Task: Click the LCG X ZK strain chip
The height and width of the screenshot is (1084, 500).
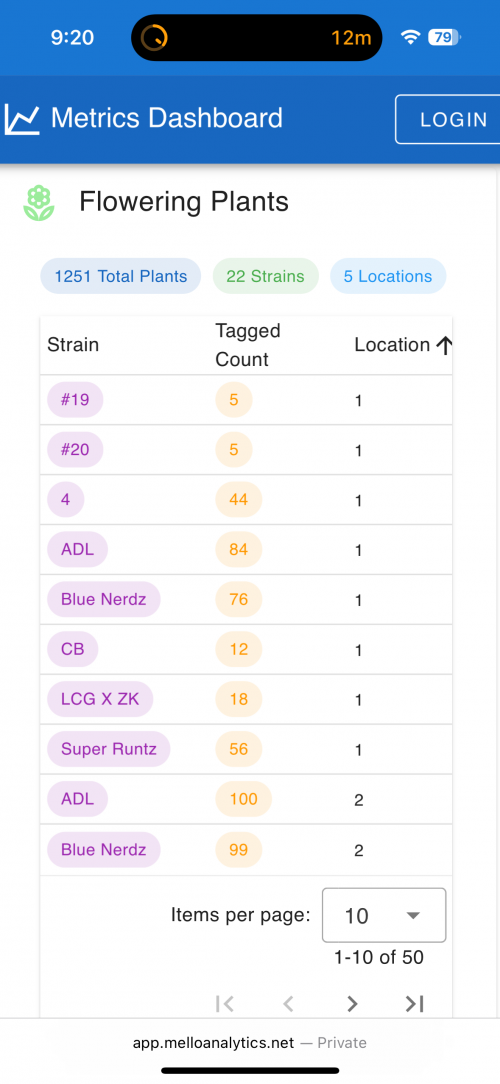Action: (100, 699)
